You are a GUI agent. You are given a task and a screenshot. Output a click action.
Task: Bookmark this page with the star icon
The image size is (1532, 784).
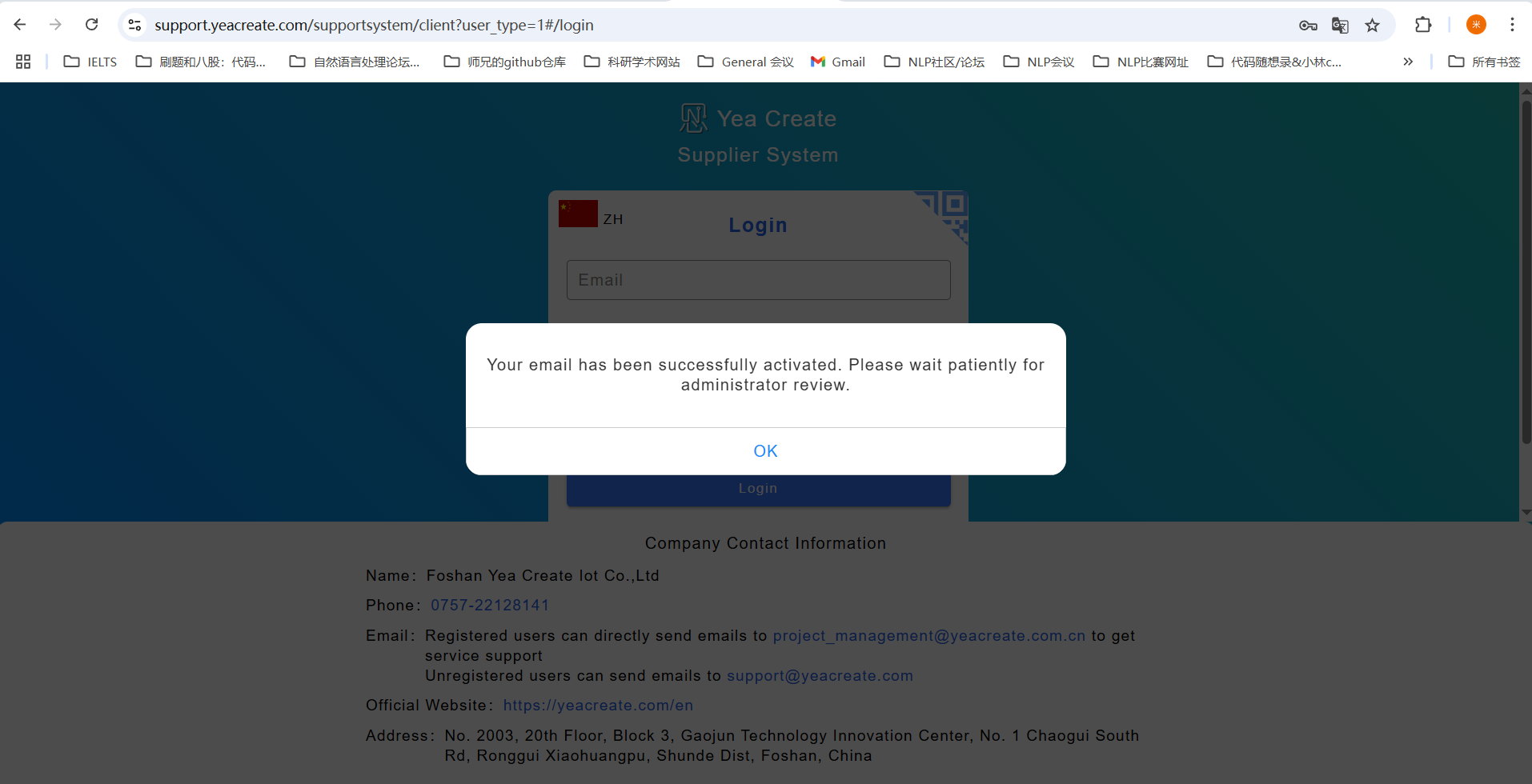[1373, 26]
